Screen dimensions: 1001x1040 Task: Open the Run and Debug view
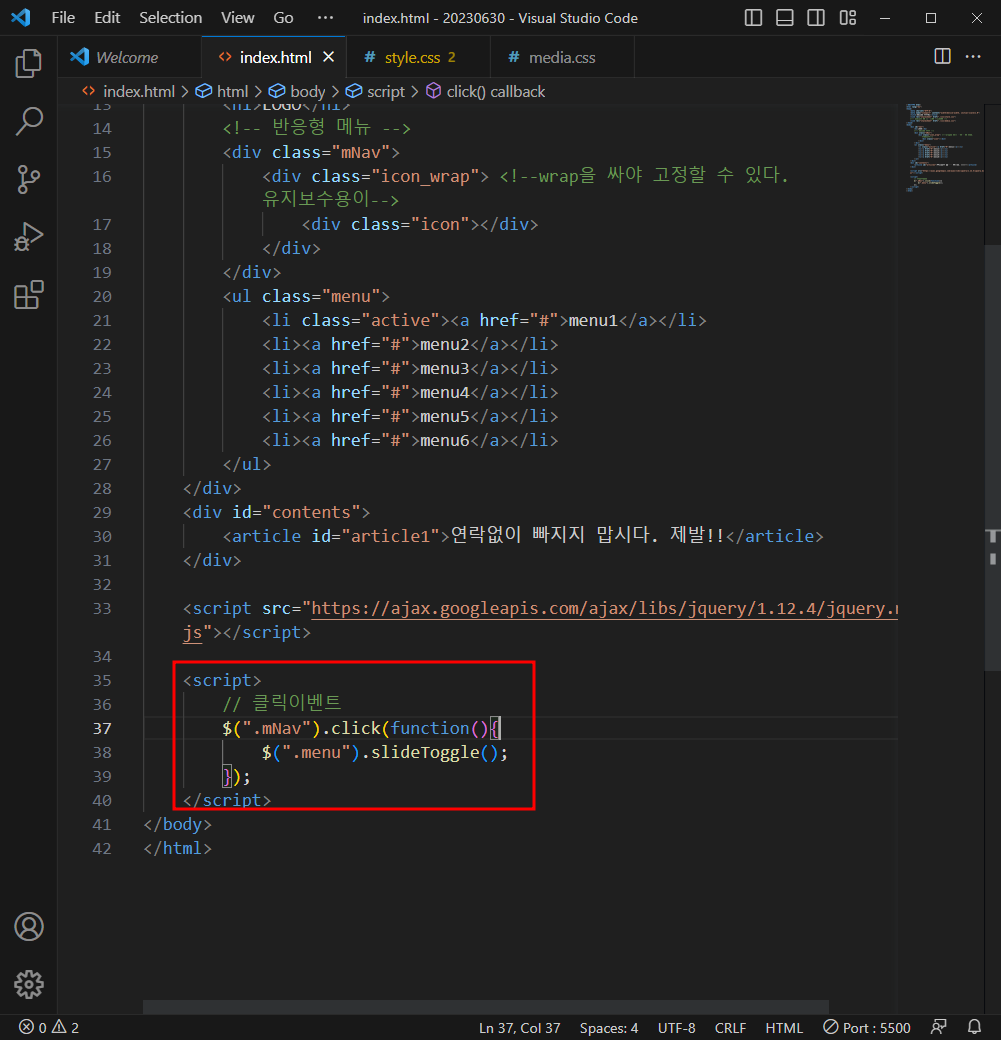(x=29, y=237)
